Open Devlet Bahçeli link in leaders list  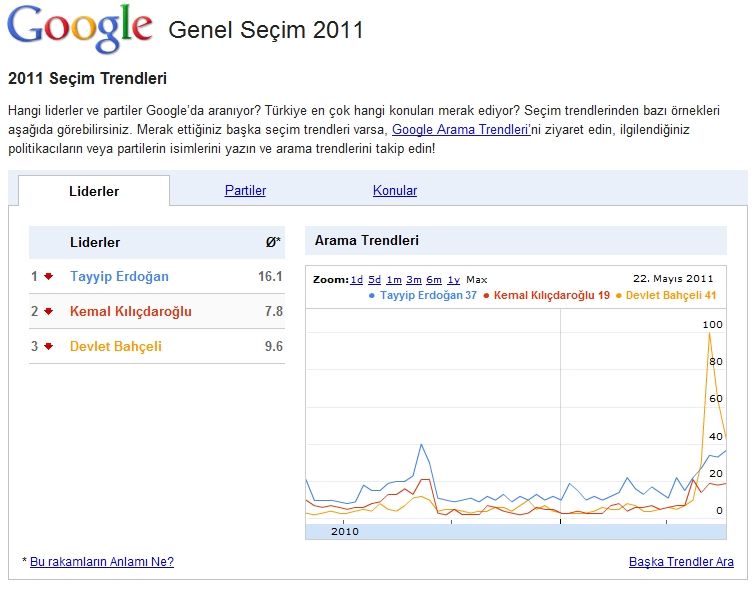(115, 347)
